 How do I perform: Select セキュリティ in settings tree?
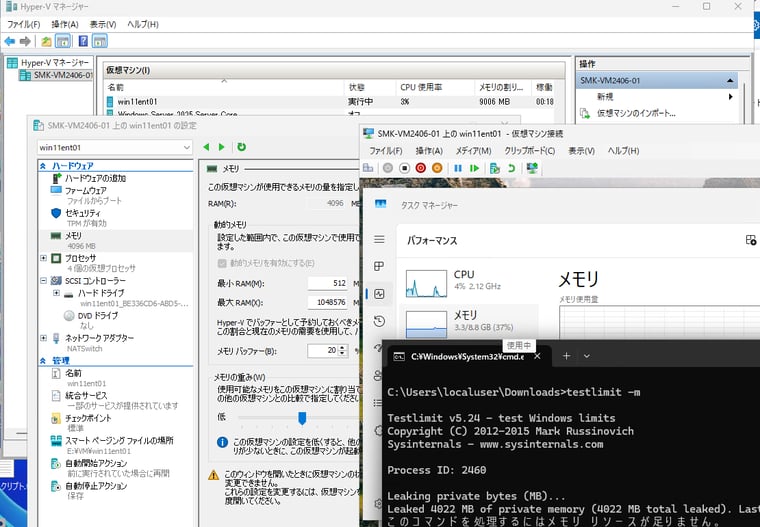83,213
